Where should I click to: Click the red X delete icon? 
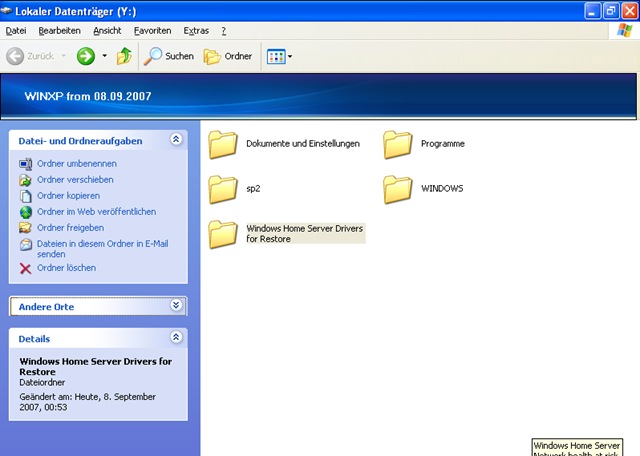click(25, 268)
